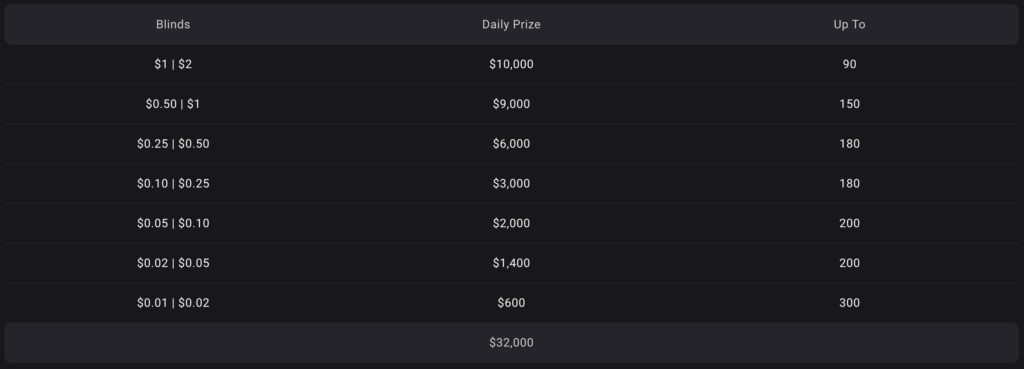Viewport: 1024px width, 369px height.
Task: Click the 90 value in Up To column
Action: coord(849,64)
